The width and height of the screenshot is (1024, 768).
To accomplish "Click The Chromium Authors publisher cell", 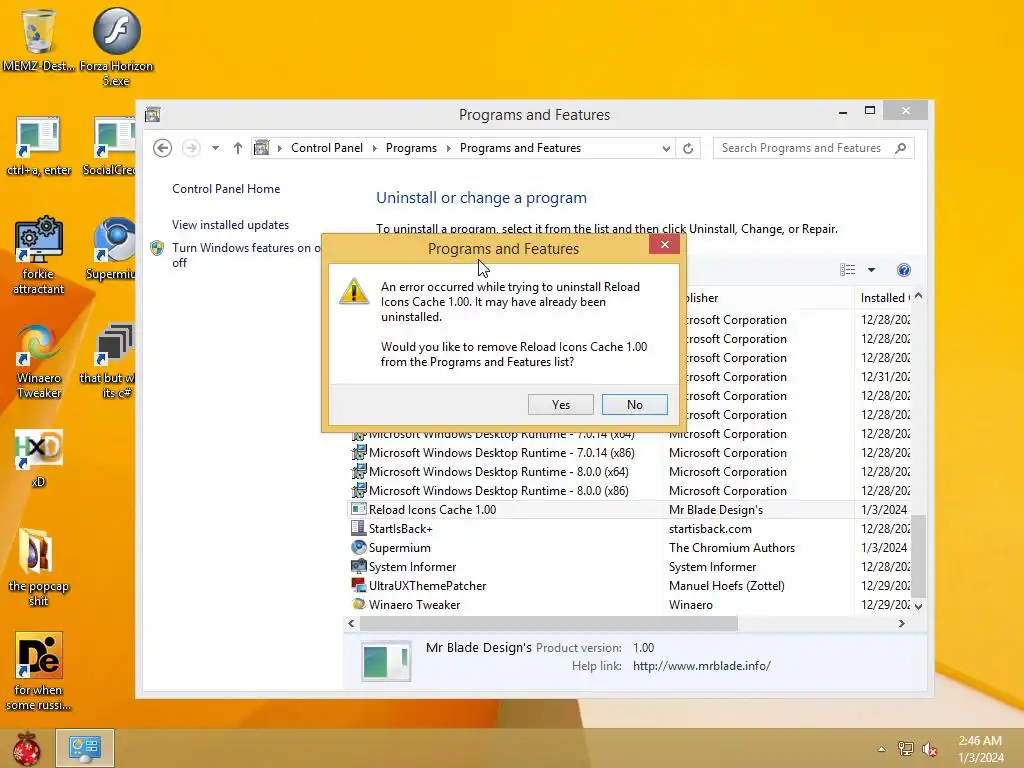I will click(731, 547).
